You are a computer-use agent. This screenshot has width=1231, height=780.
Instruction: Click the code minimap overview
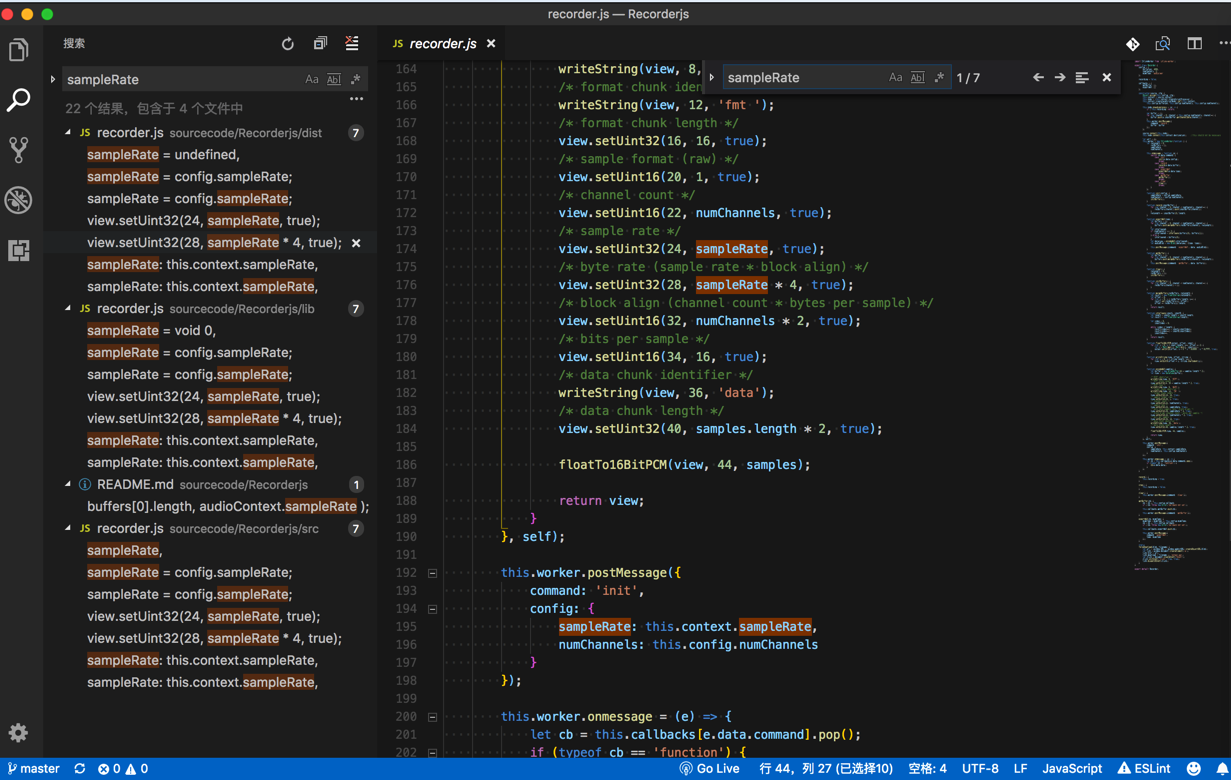[1170, 300]
